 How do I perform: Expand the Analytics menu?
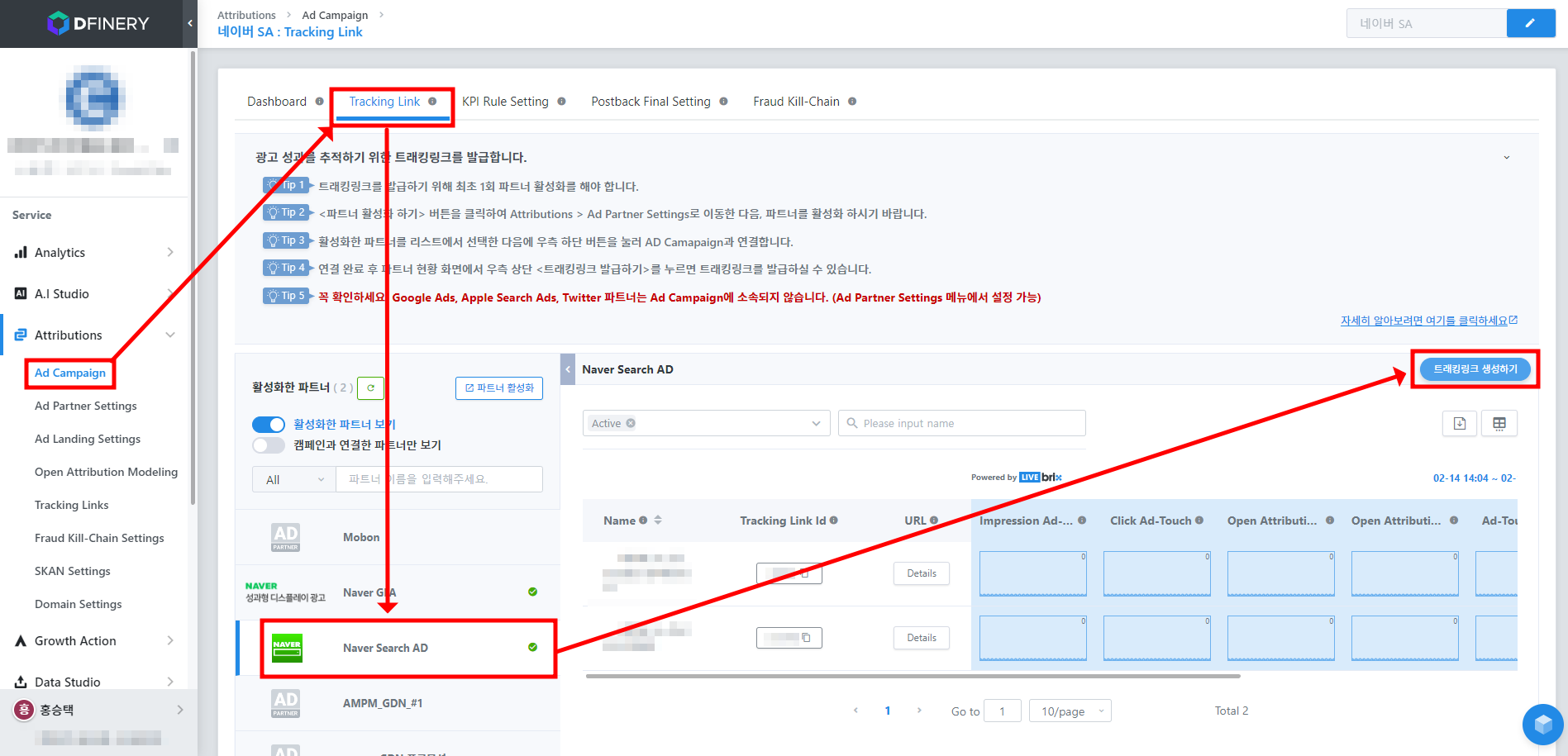coord(170,252)
